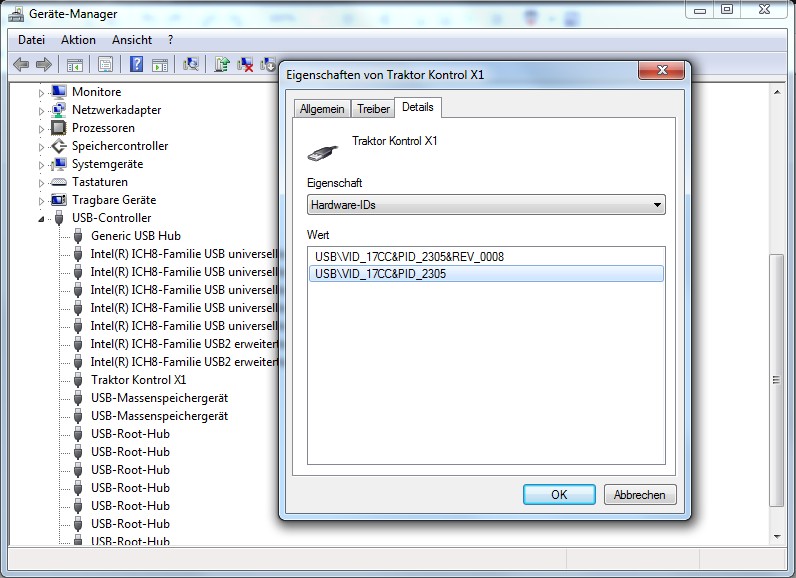Confirm the dialog with OK
Viewport: 796px width, 578px height.
[x=559, y=495]
